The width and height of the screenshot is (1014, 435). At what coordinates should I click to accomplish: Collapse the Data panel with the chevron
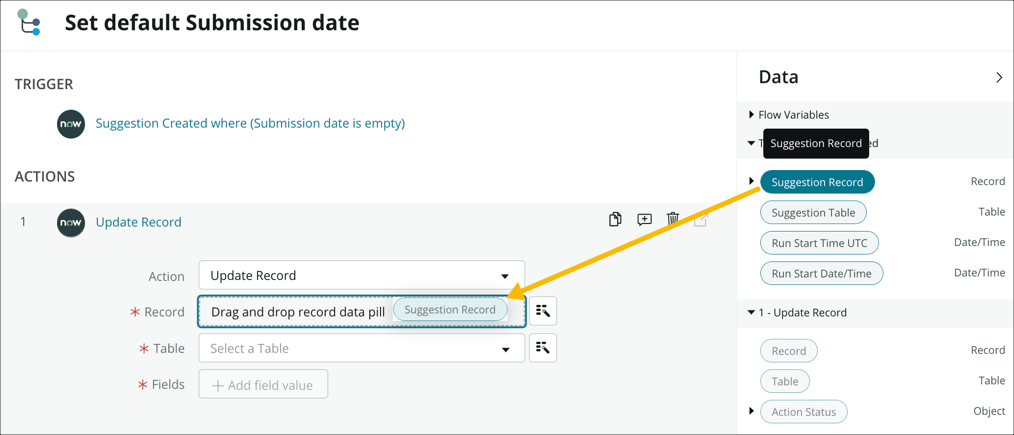click(x=998, y=77)
